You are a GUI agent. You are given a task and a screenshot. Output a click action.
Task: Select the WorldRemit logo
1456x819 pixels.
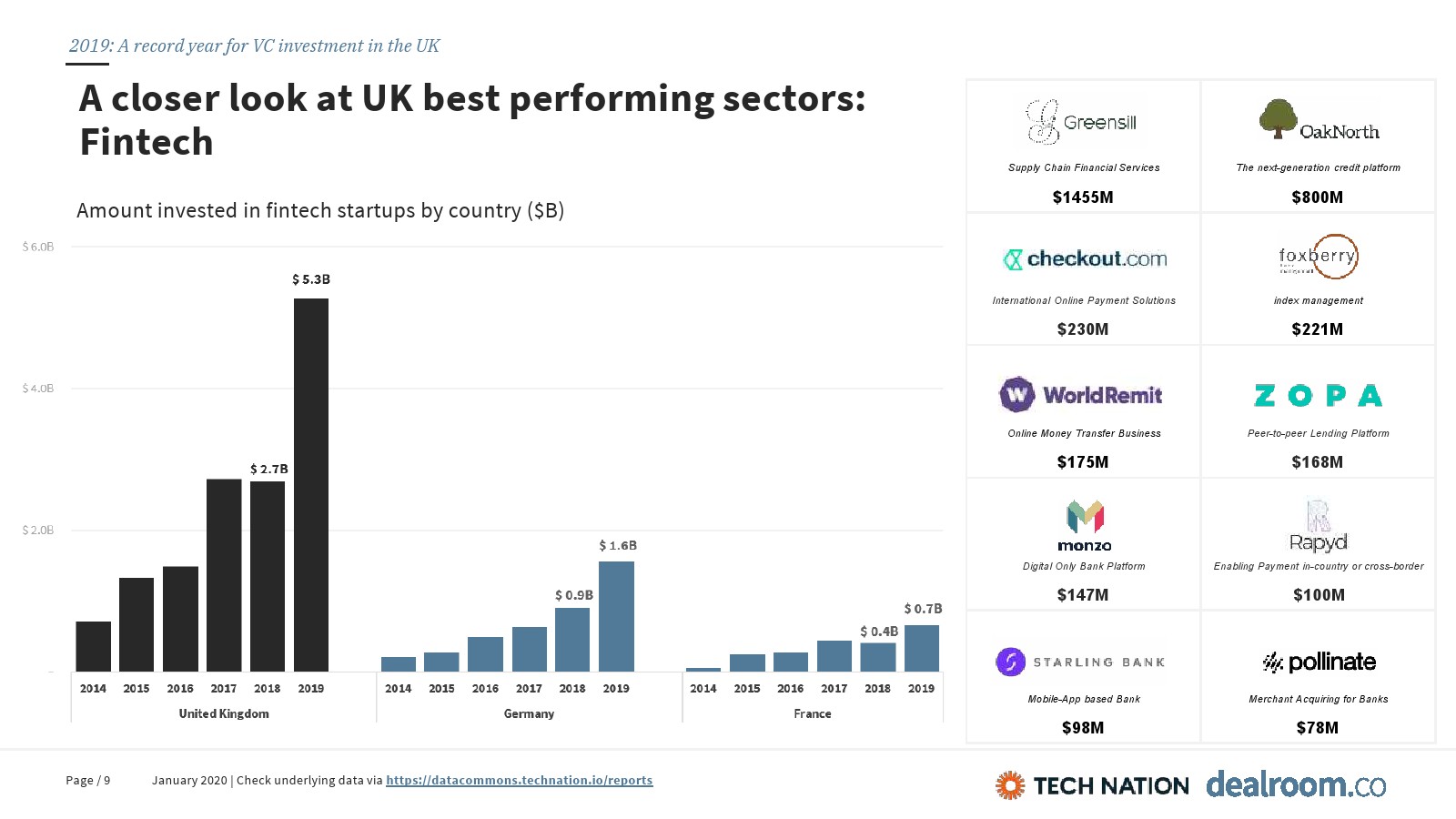pos(1081,395)
